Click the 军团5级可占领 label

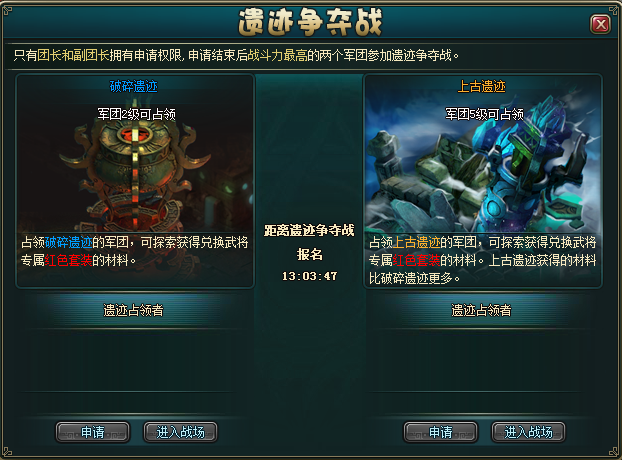(484, 114)
